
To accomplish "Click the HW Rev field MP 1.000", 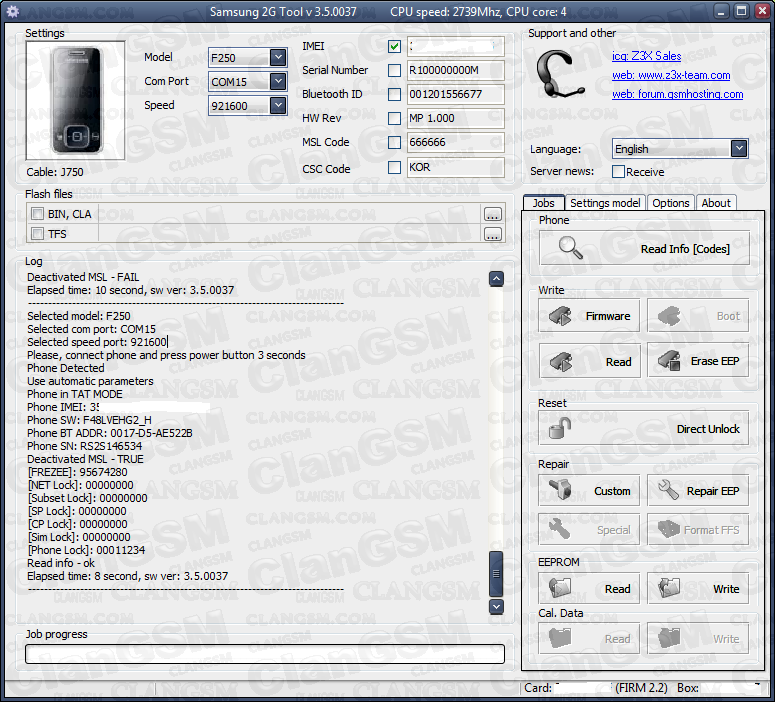I will click(x=455, y=118).
